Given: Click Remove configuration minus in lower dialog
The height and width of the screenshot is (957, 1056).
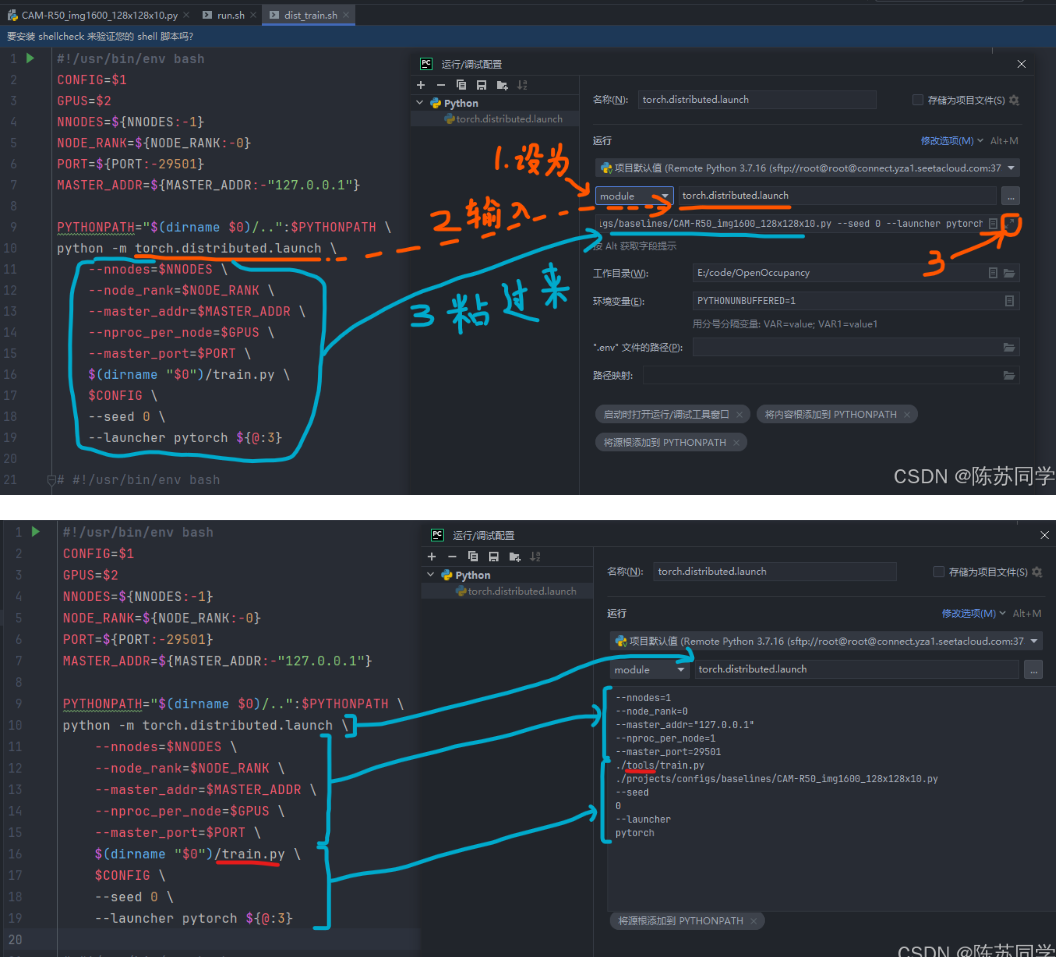Looking at the screenshot, I should (x=452, y=556).
